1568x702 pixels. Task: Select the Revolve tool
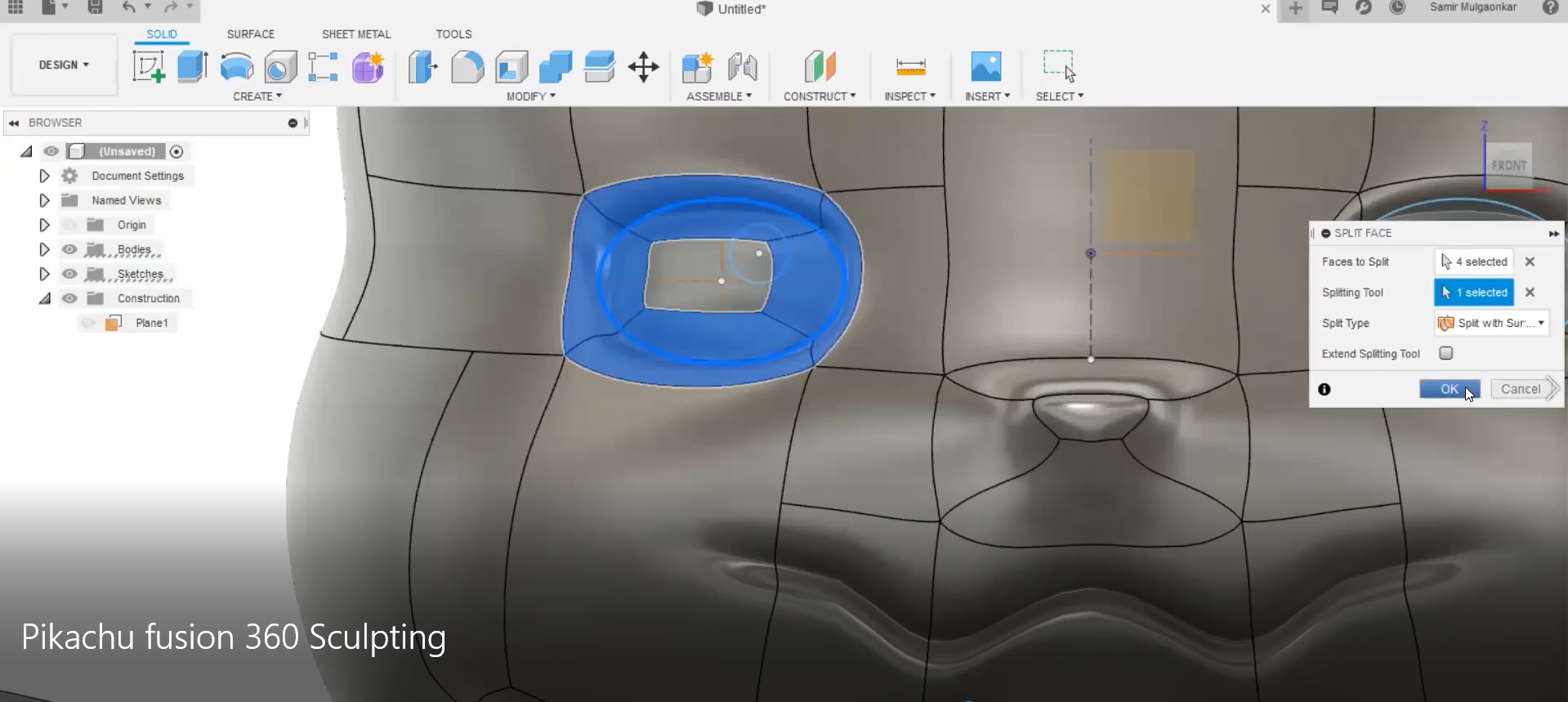[x=237, y=67]
